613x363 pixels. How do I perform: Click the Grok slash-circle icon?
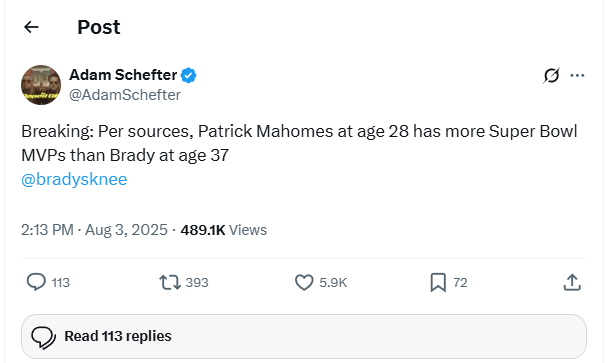click(551, 75)
